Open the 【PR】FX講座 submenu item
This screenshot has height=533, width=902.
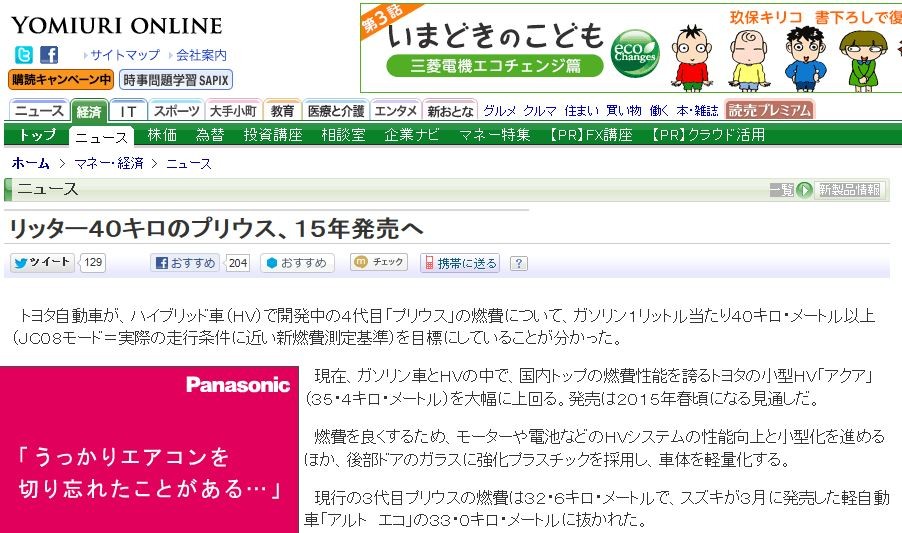click(x=588, y=135)
